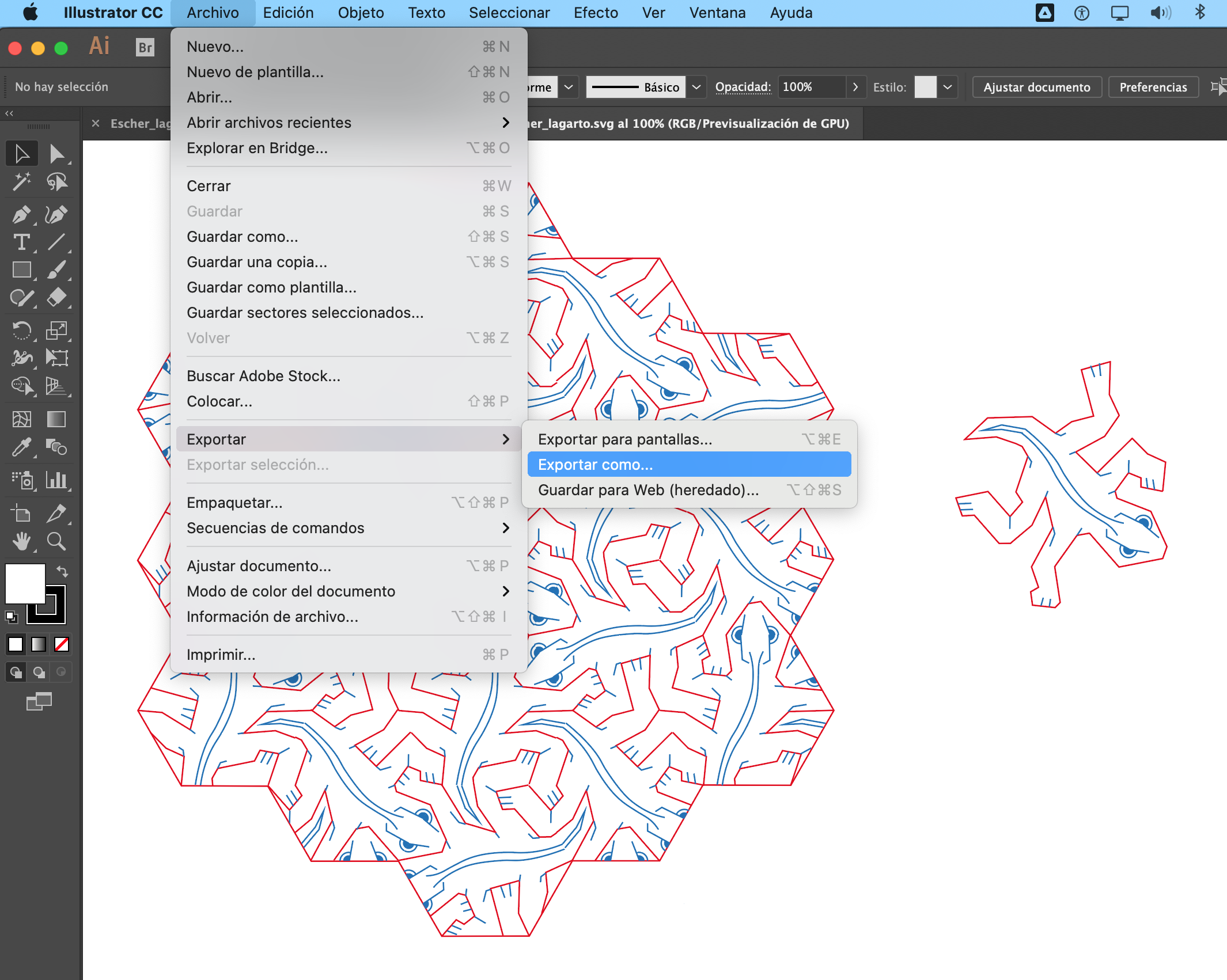The width and height of the screenshot is (1227, 980).
Task: Open the Apple menu
Action: (31, 13)
